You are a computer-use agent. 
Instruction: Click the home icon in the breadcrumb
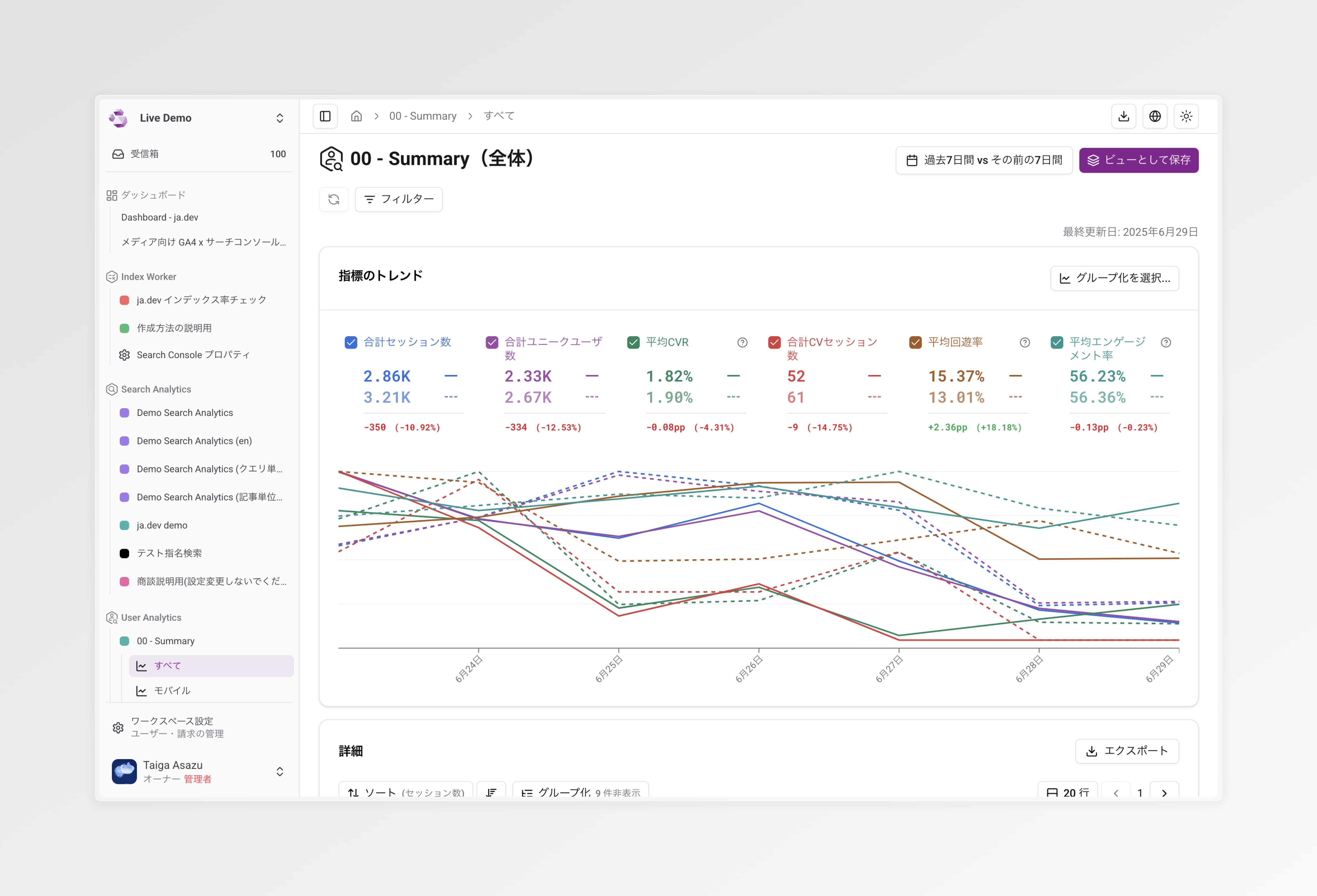[357, 116]
